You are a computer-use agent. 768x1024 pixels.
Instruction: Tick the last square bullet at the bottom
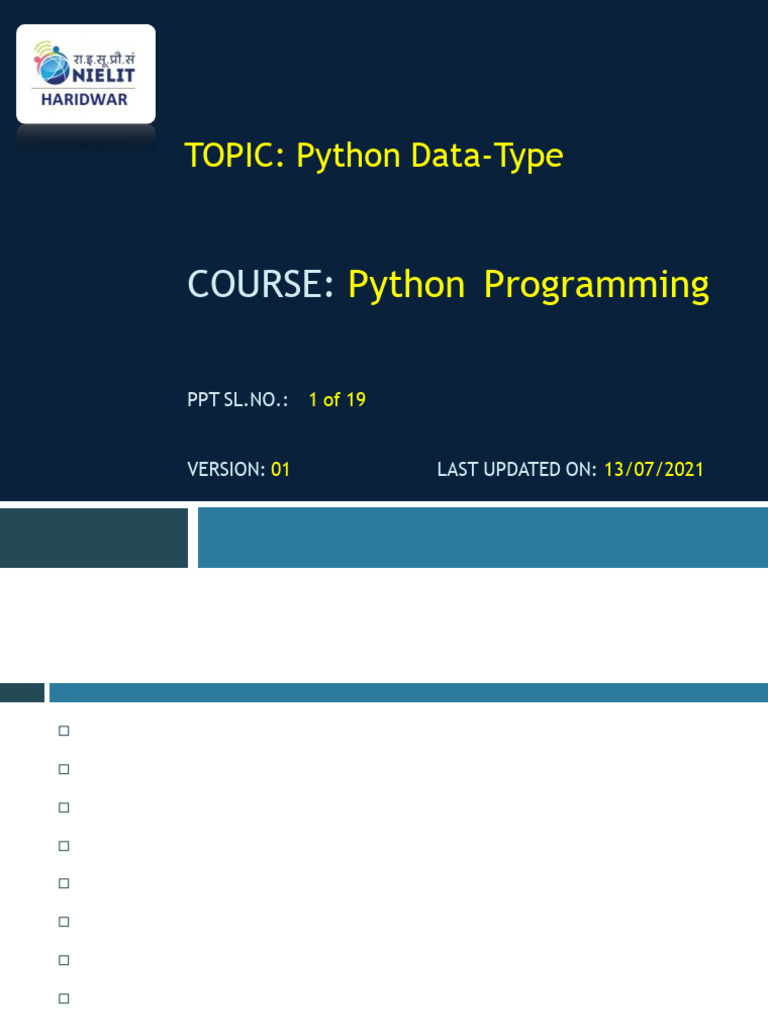(x=64, y=997)
